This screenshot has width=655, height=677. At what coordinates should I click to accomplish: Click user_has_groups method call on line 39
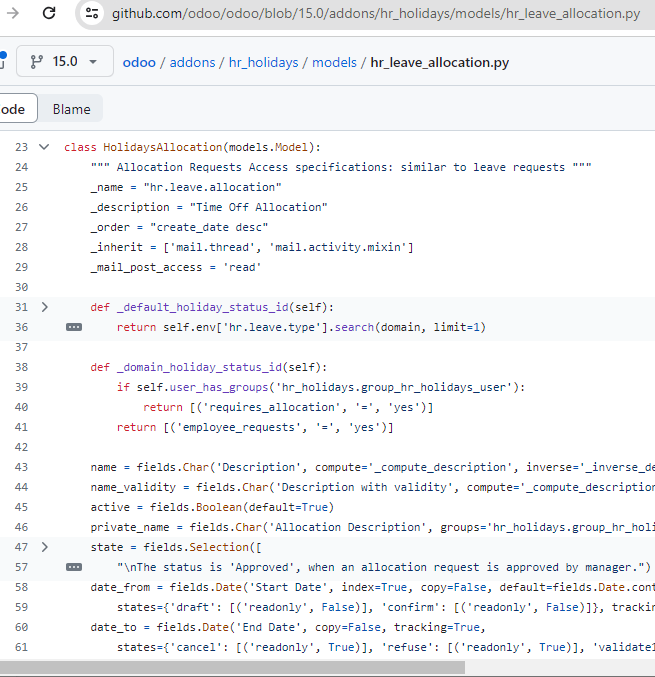pos(219,387)
